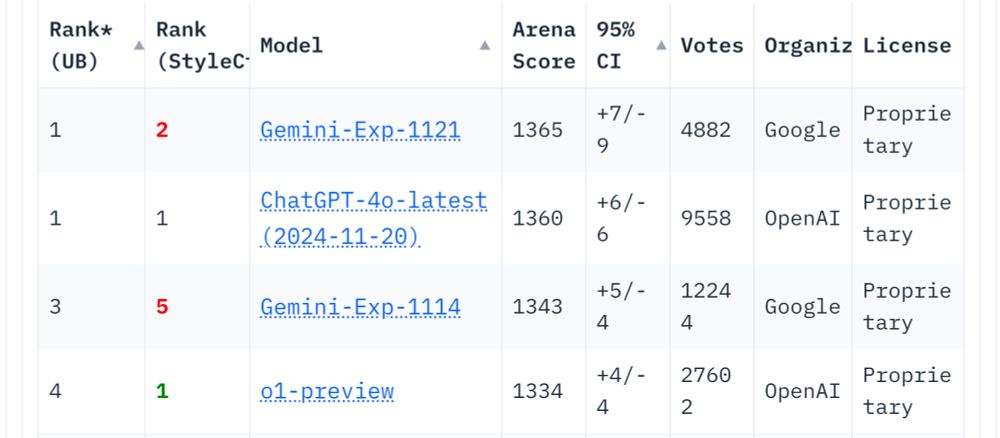Follow the Gemini-Exp-1114 model link
Image resolution: width=1000 pixels, height=438 pixels.
point(360,307)
